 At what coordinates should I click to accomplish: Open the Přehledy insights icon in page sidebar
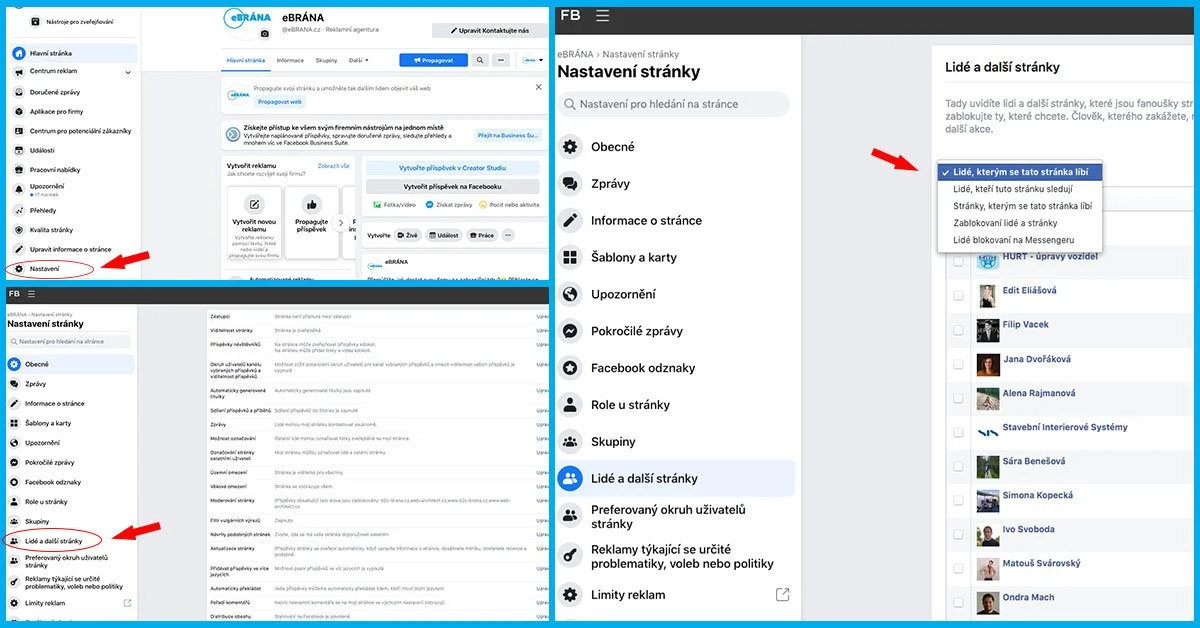tap(18, 211)
